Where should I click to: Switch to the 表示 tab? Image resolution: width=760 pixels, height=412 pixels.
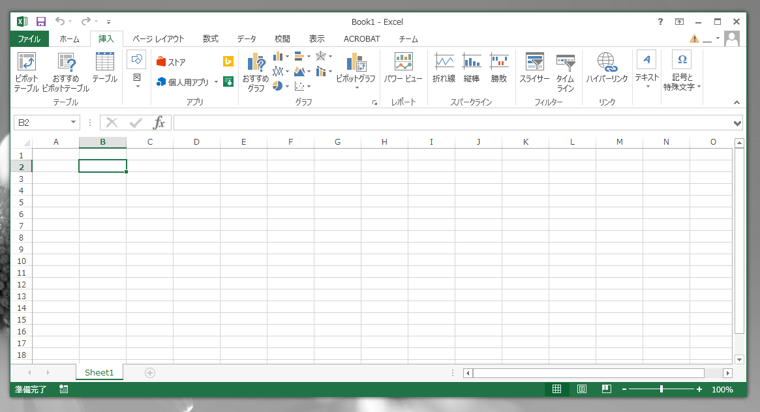[x=317, y=39]
